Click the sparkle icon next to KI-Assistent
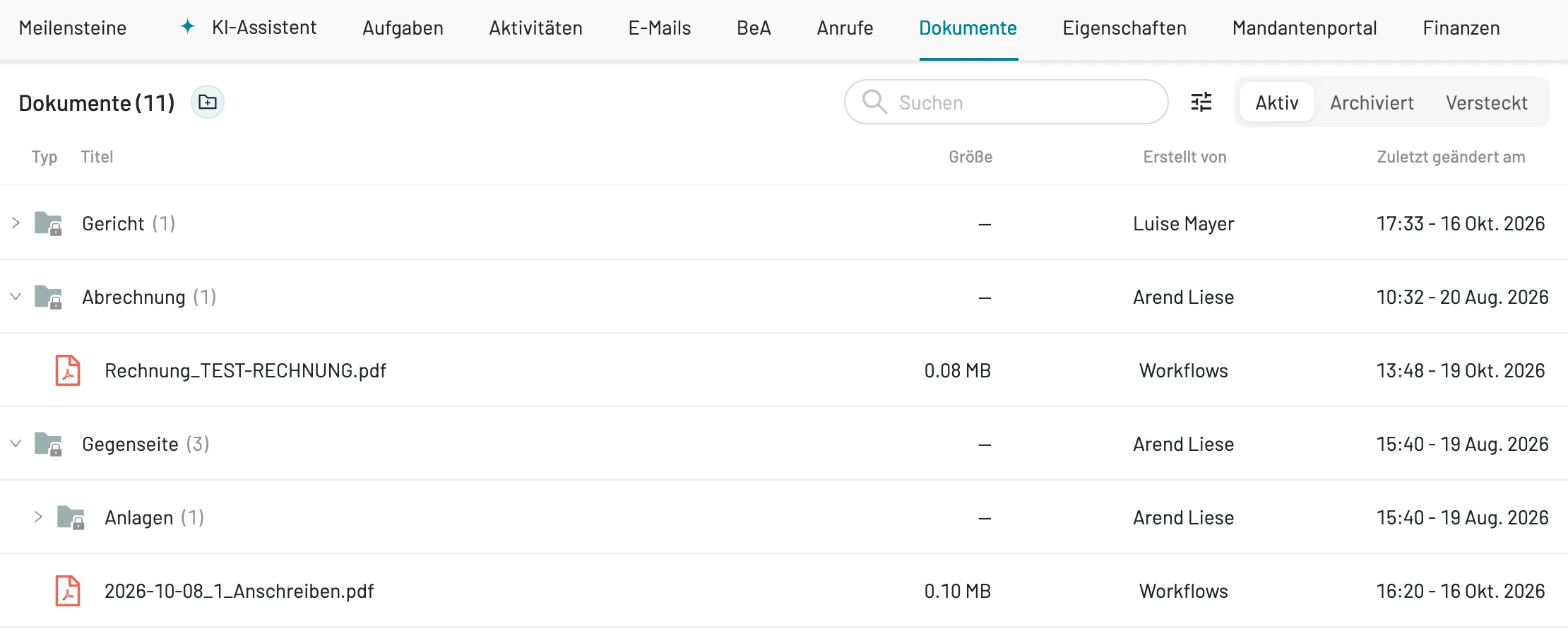Image resolution: width=1568 pixels, height=629 pixels. [188, 27]
